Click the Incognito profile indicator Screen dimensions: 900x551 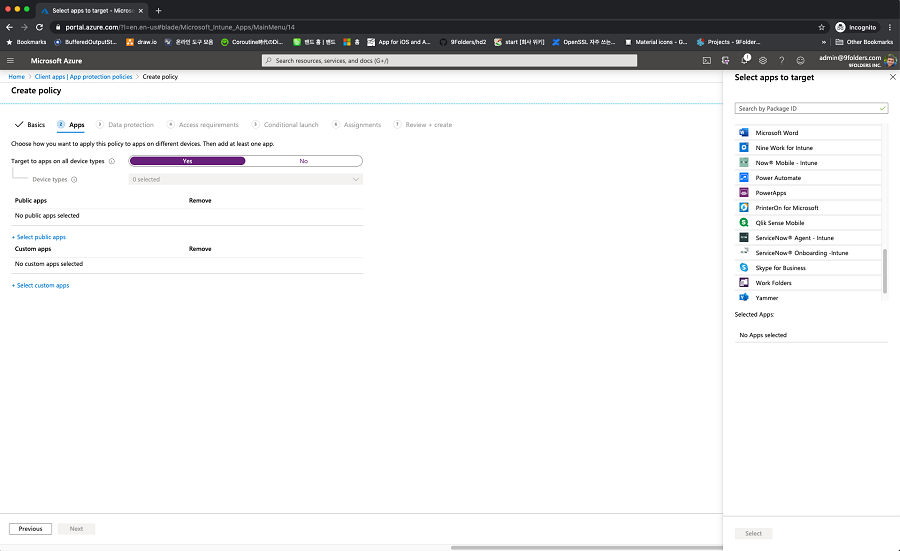pyautogui.click(x=856, y=27)
